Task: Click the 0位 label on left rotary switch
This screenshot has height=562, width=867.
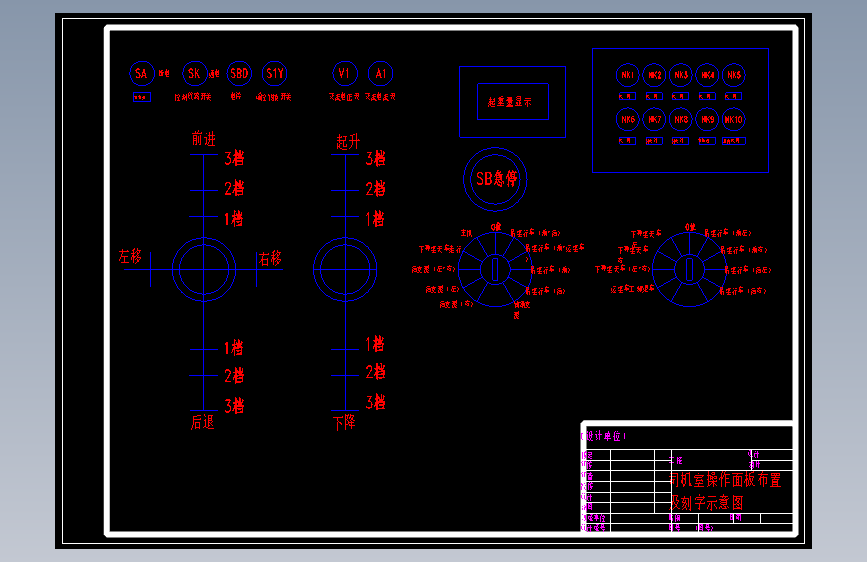Action: tap(496, 227)
